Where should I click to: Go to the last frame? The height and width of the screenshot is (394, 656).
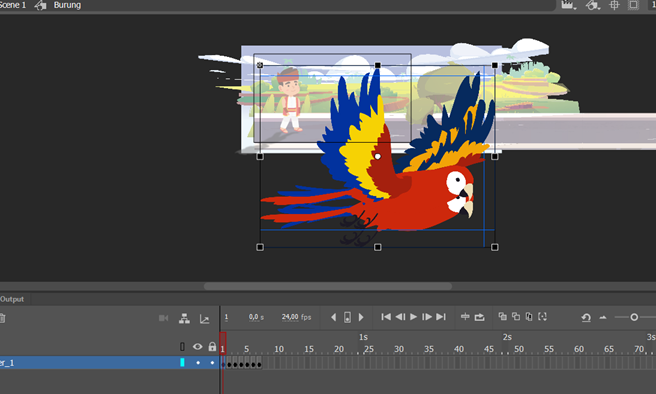(x=441, y=317)
